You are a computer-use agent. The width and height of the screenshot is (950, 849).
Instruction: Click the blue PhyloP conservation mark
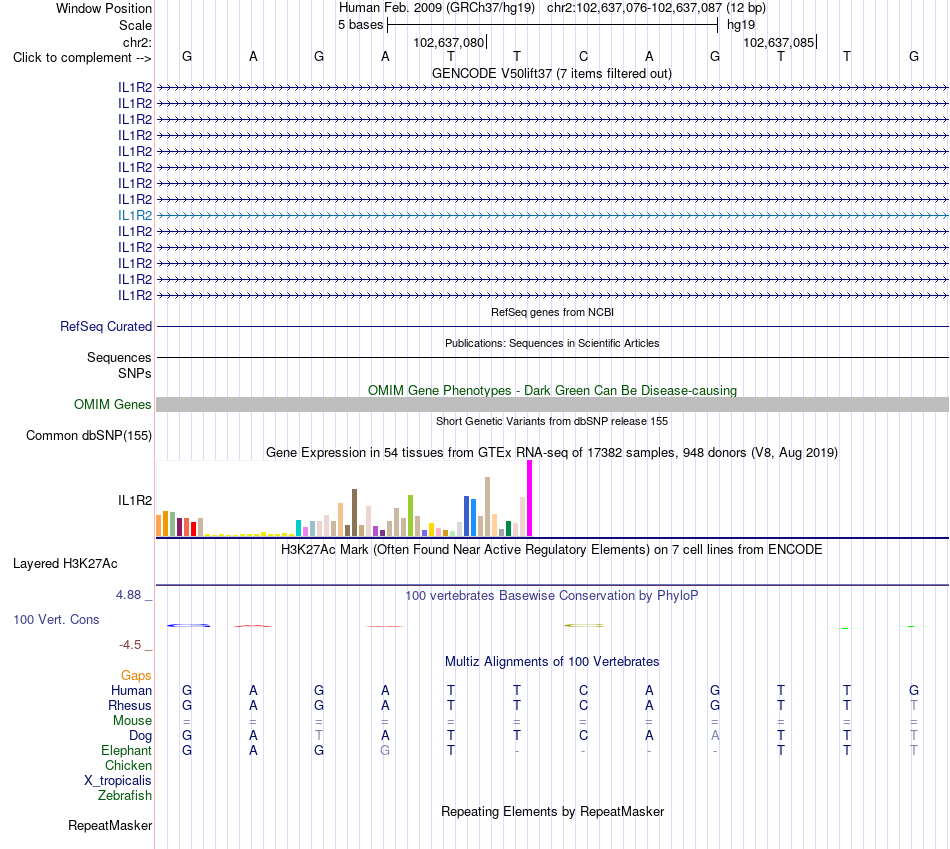point(188,625)
